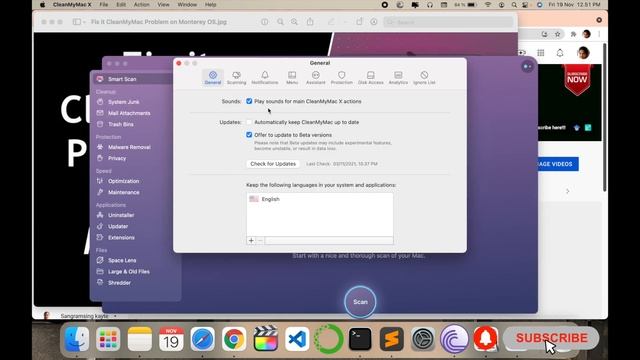Screen dimensions: 640x360
Task: Click the Preview search field
Action: 448,22
